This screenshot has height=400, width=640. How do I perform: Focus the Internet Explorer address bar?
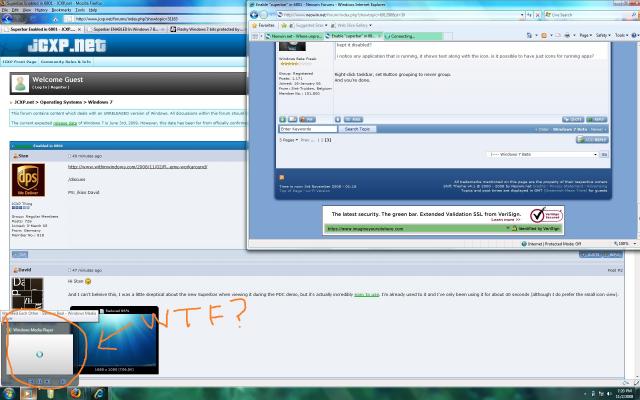click(398, 15)
